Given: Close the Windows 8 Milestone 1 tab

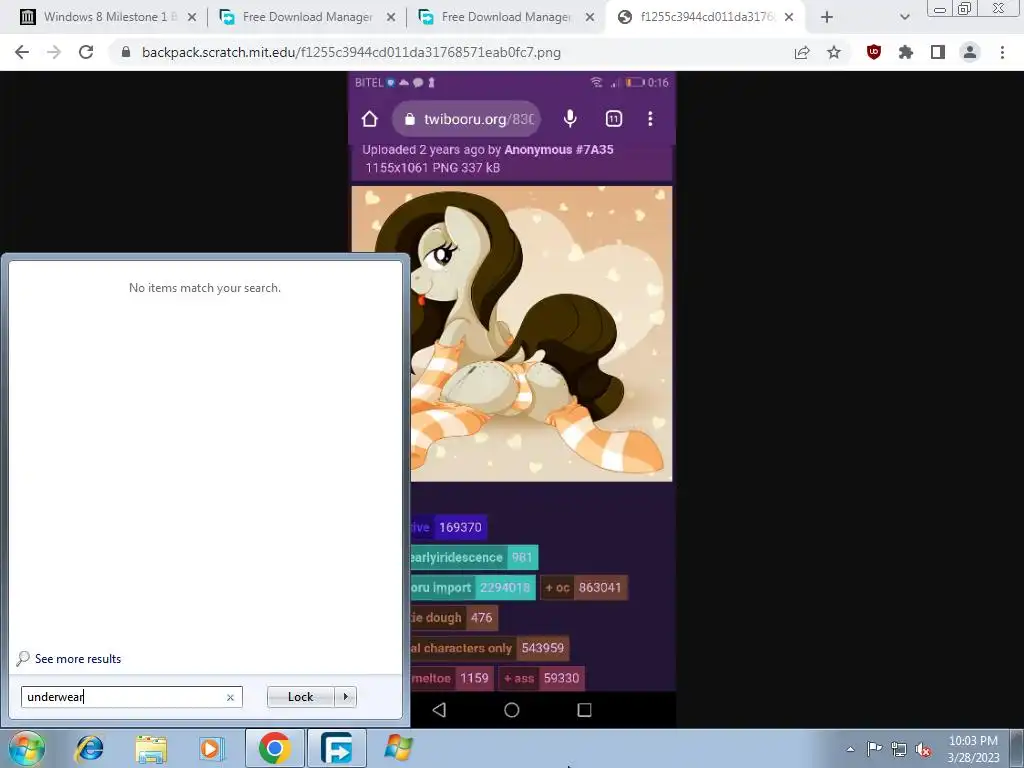Looking at the screenshot, I should [x=192, y=17].
